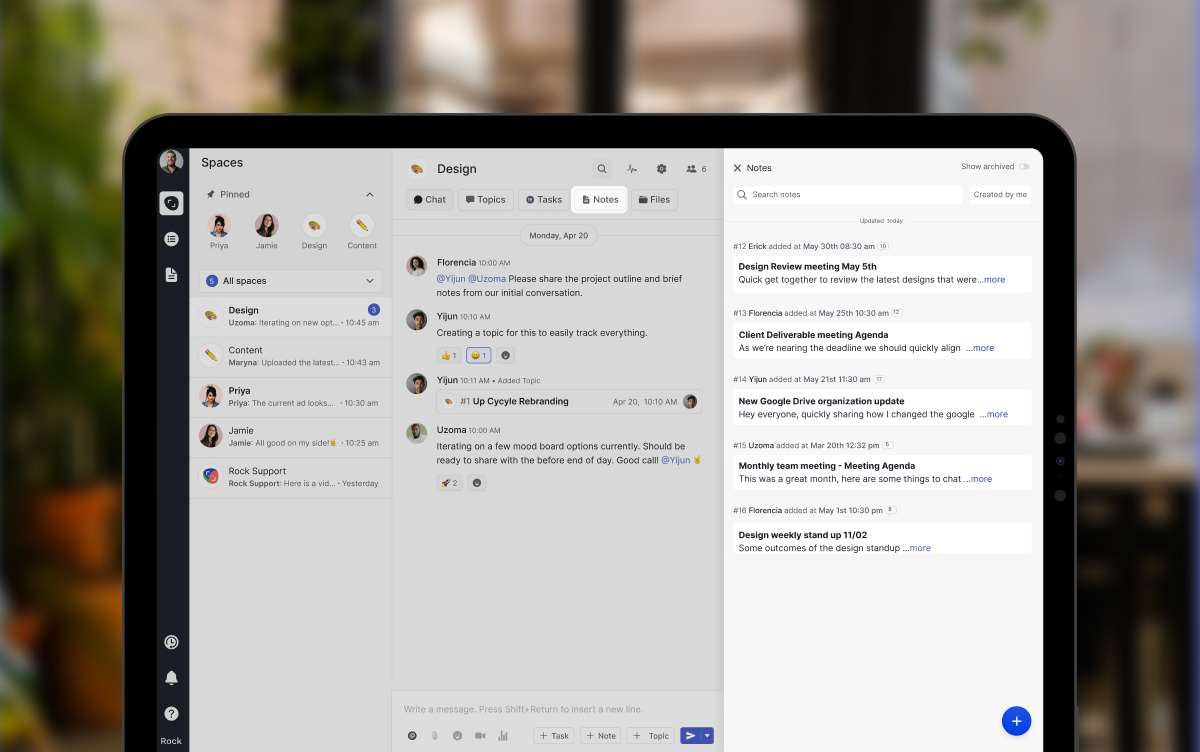1200x752 pixels.
Task: Open the notifications bell in the left rail
Action: [171, 677]
